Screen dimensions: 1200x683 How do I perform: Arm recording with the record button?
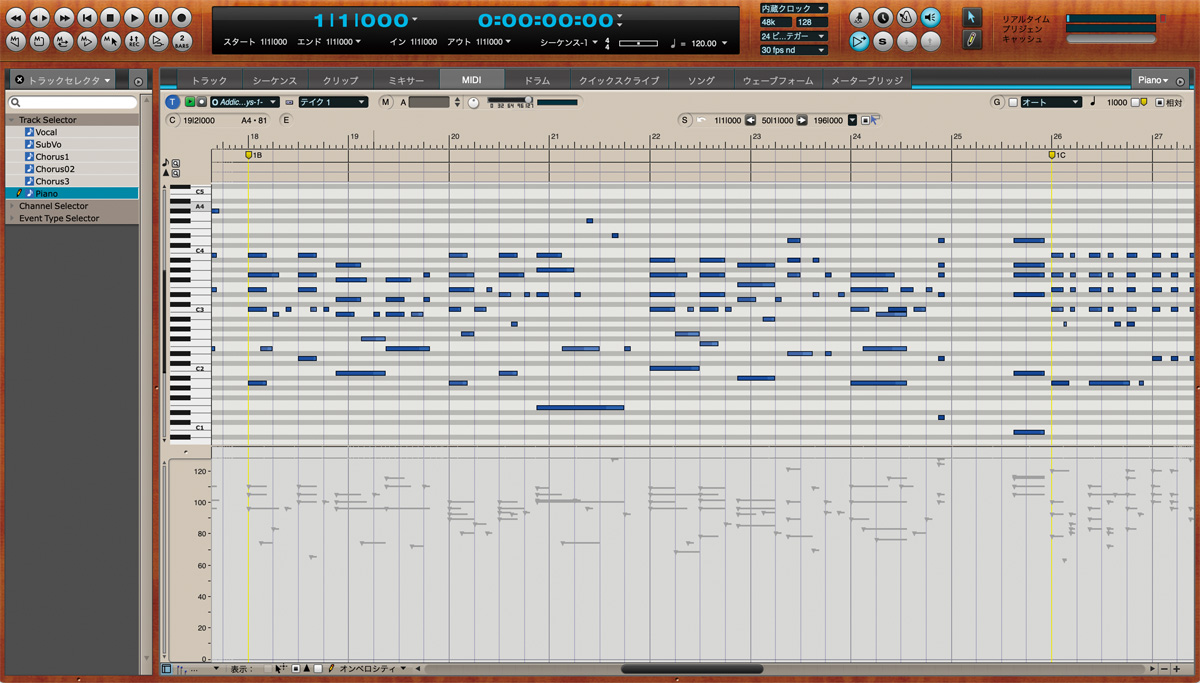click(x=182, y=17)
